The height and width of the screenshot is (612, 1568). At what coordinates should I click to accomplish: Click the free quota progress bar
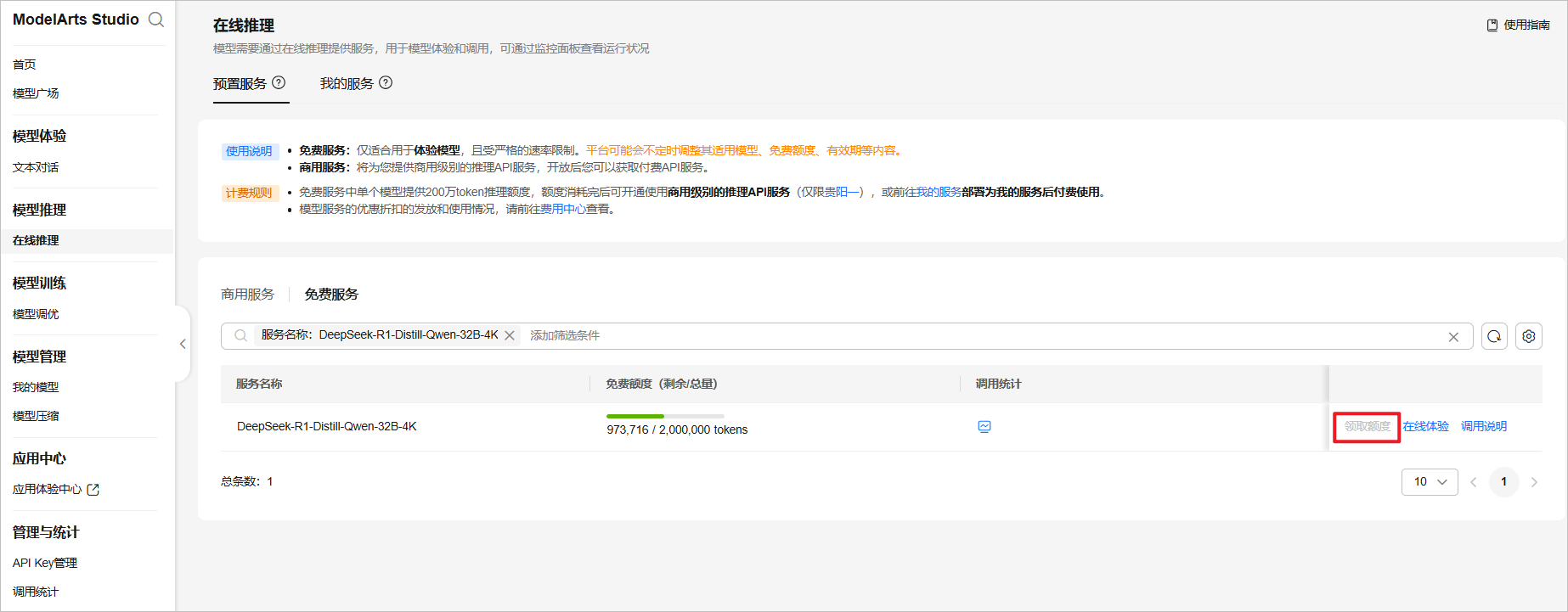click(x=665, y=416)
